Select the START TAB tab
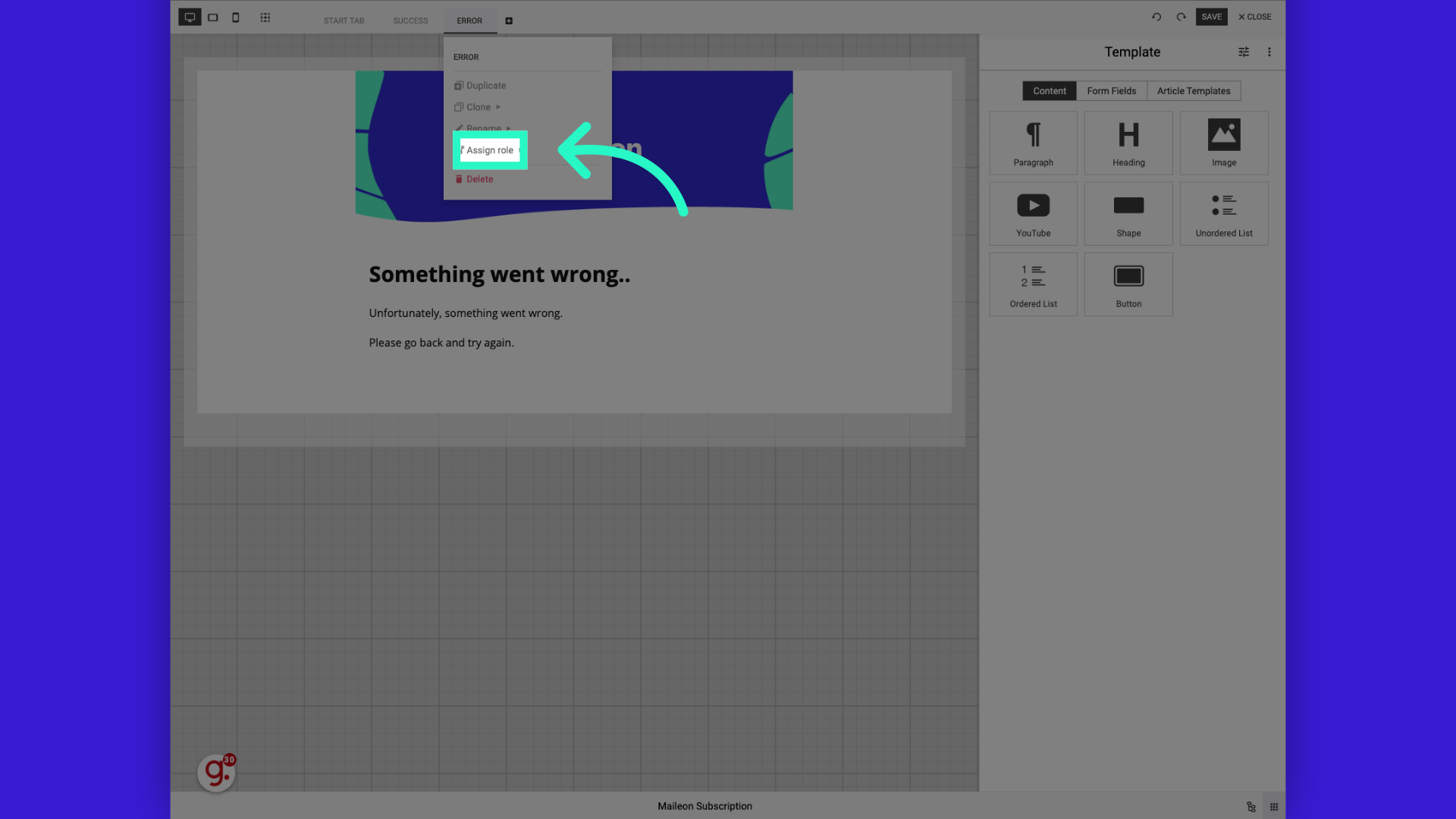The image size is (1456, 819). click(343, 20)
